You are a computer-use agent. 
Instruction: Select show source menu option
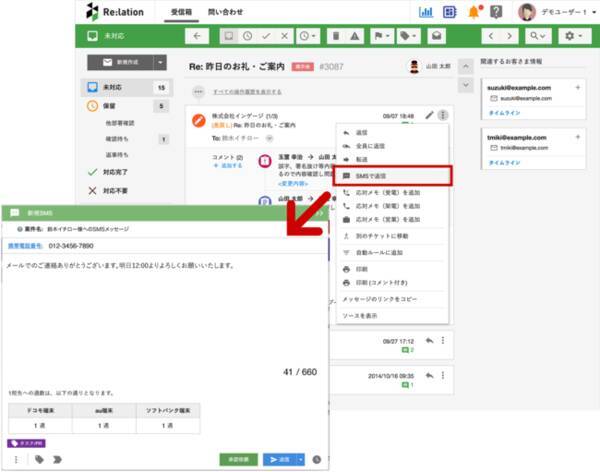pos(392,315)
